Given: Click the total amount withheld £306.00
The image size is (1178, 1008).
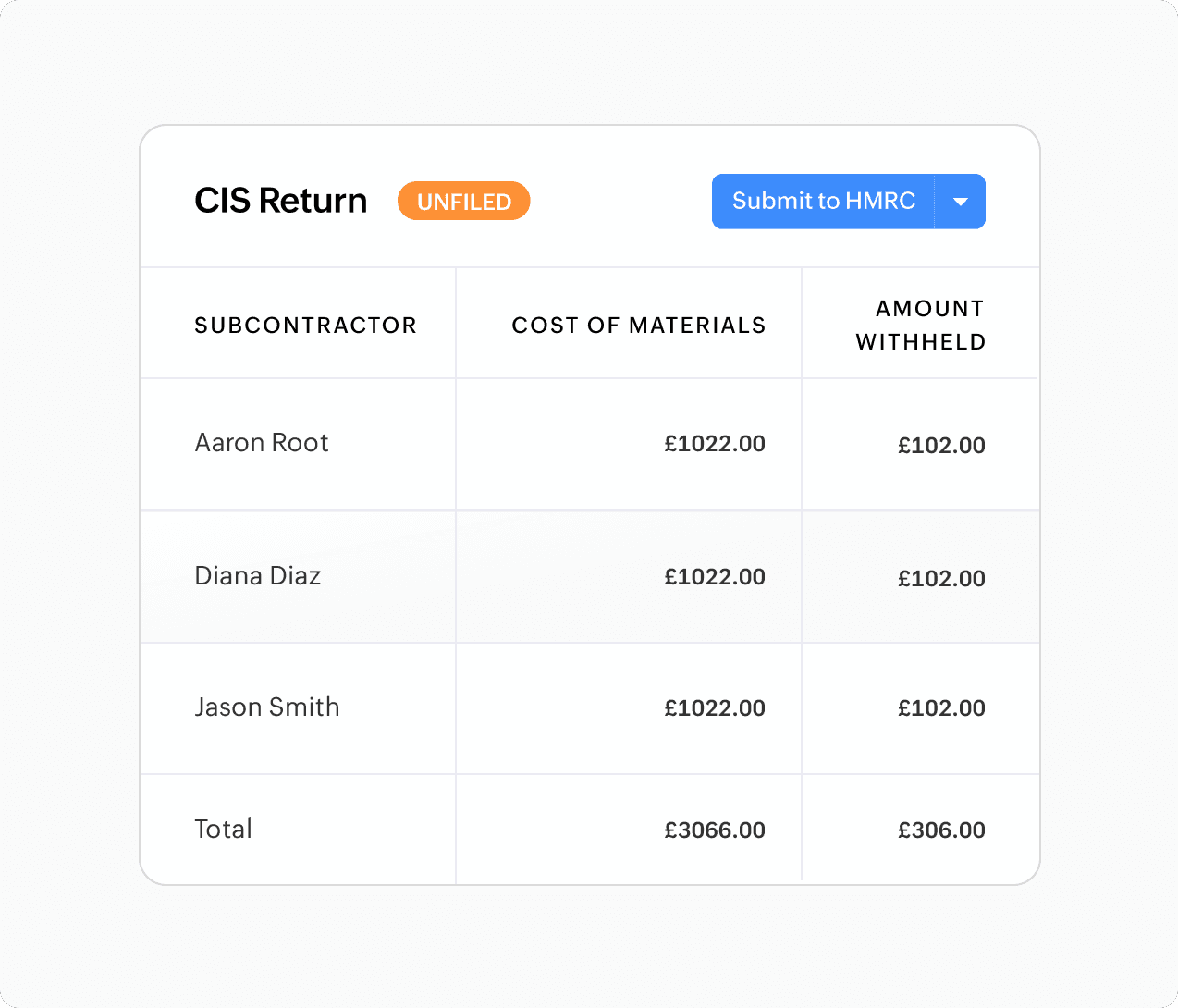Looking at the screenshot, I should [x=941, y=830].
